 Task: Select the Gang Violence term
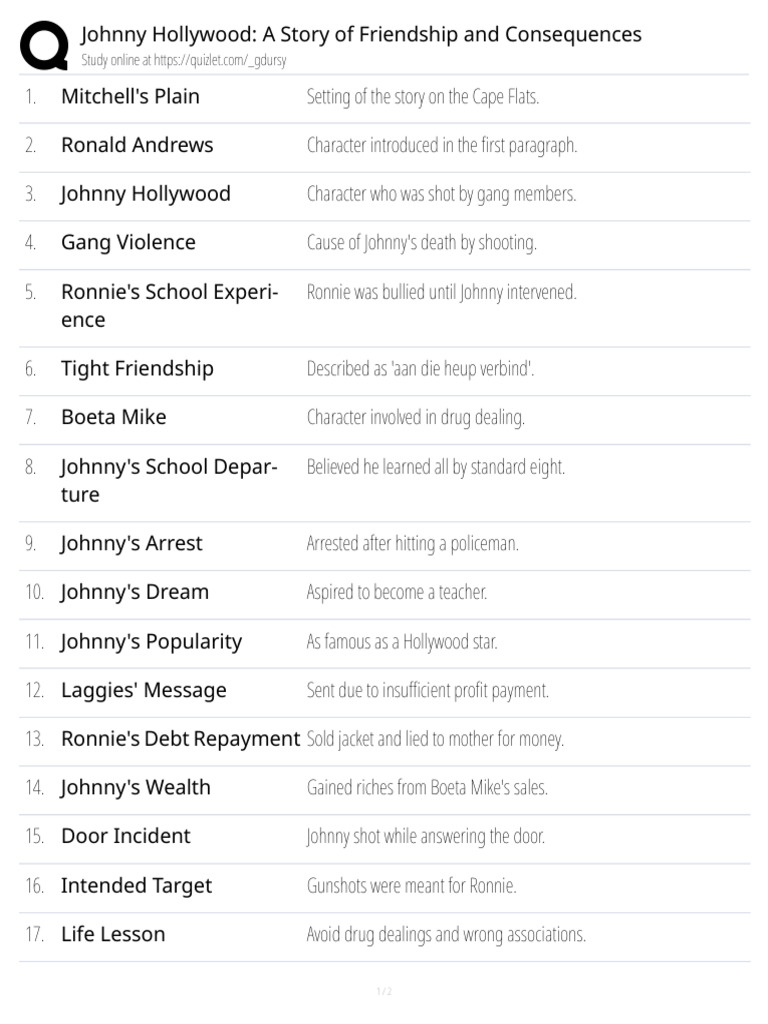click(128, 243)
